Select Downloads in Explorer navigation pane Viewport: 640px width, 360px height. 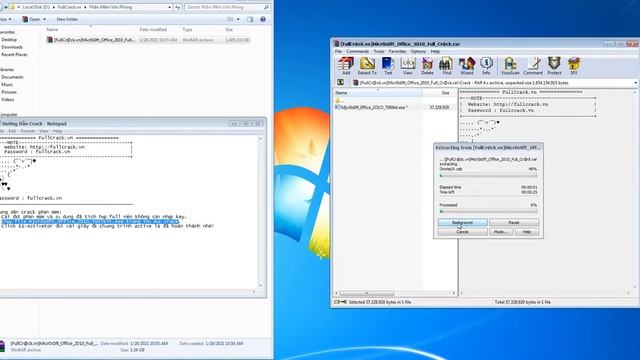point(12,47)
